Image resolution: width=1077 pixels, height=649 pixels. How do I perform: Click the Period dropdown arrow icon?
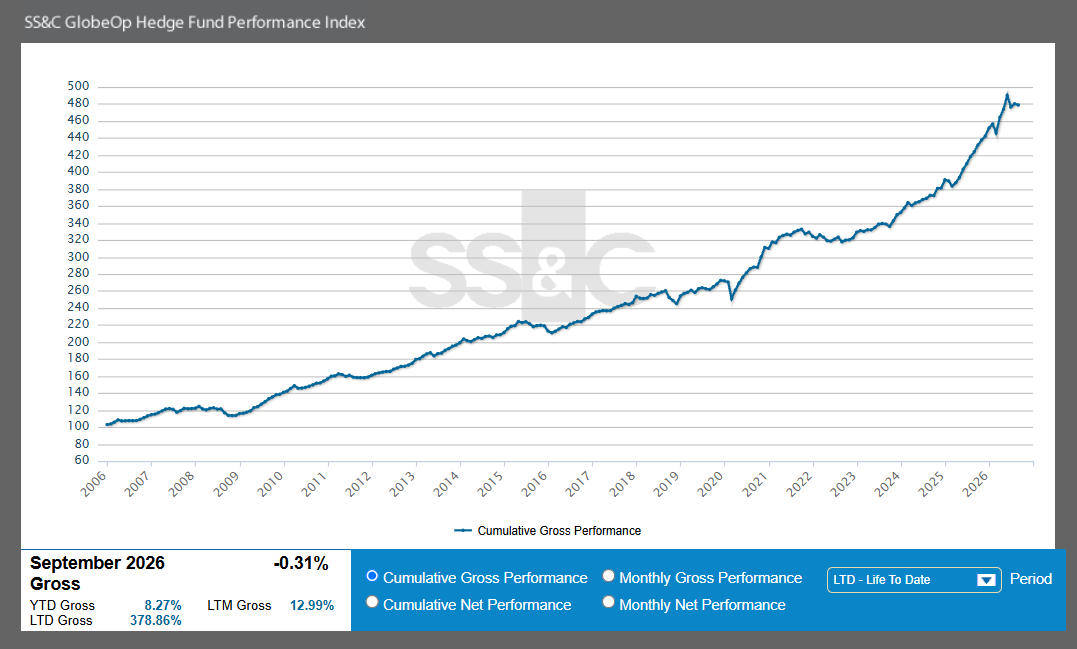pyautogui.click(x=986, y=580)
